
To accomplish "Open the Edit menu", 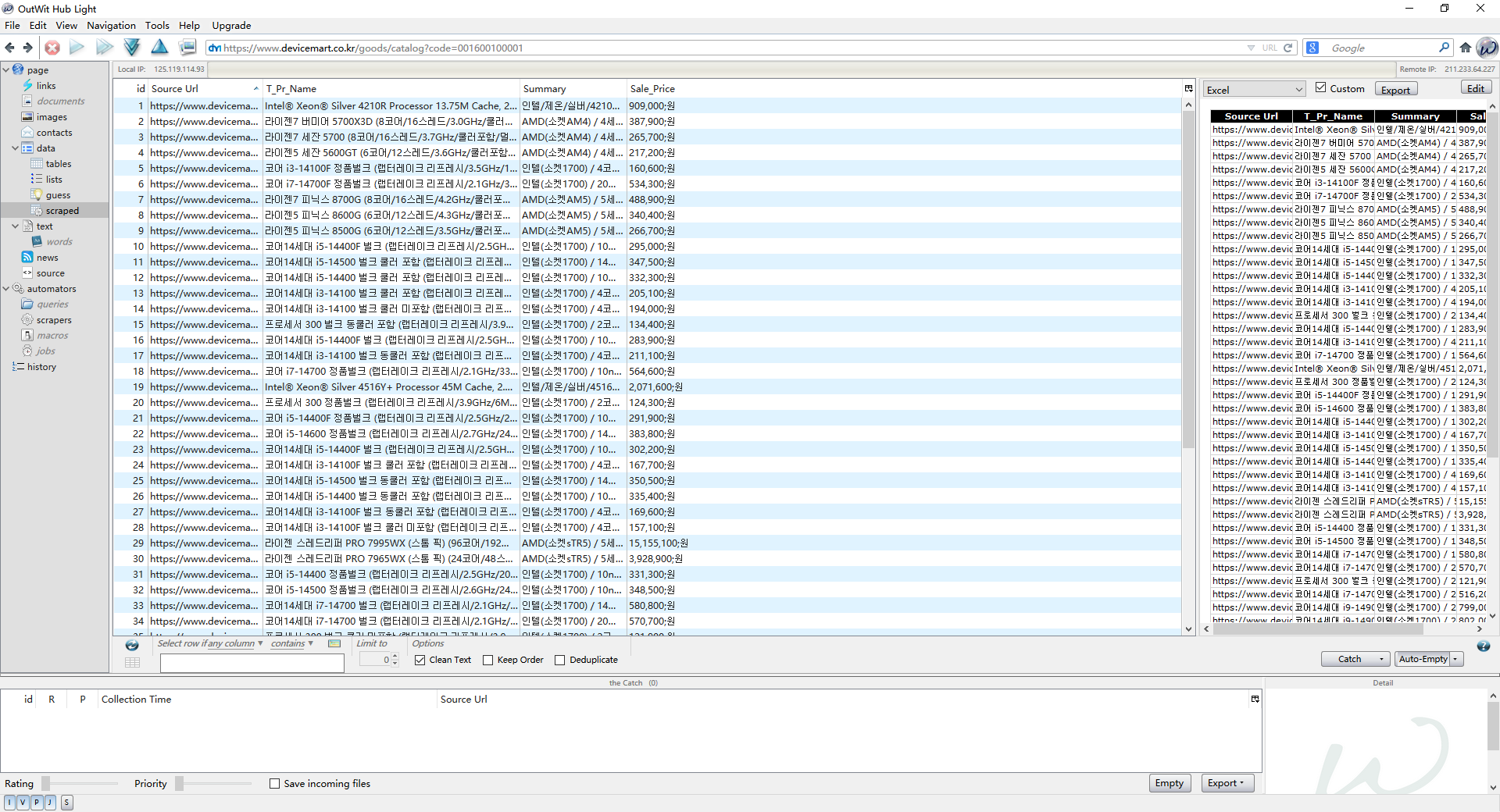I will click(x=38, y=25).
